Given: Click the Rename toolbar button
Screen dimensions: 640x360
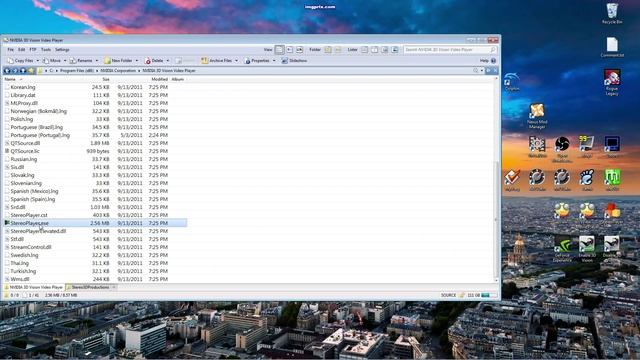Looking at the screenshot, I should pyautogui.click(x=81, y=60).
